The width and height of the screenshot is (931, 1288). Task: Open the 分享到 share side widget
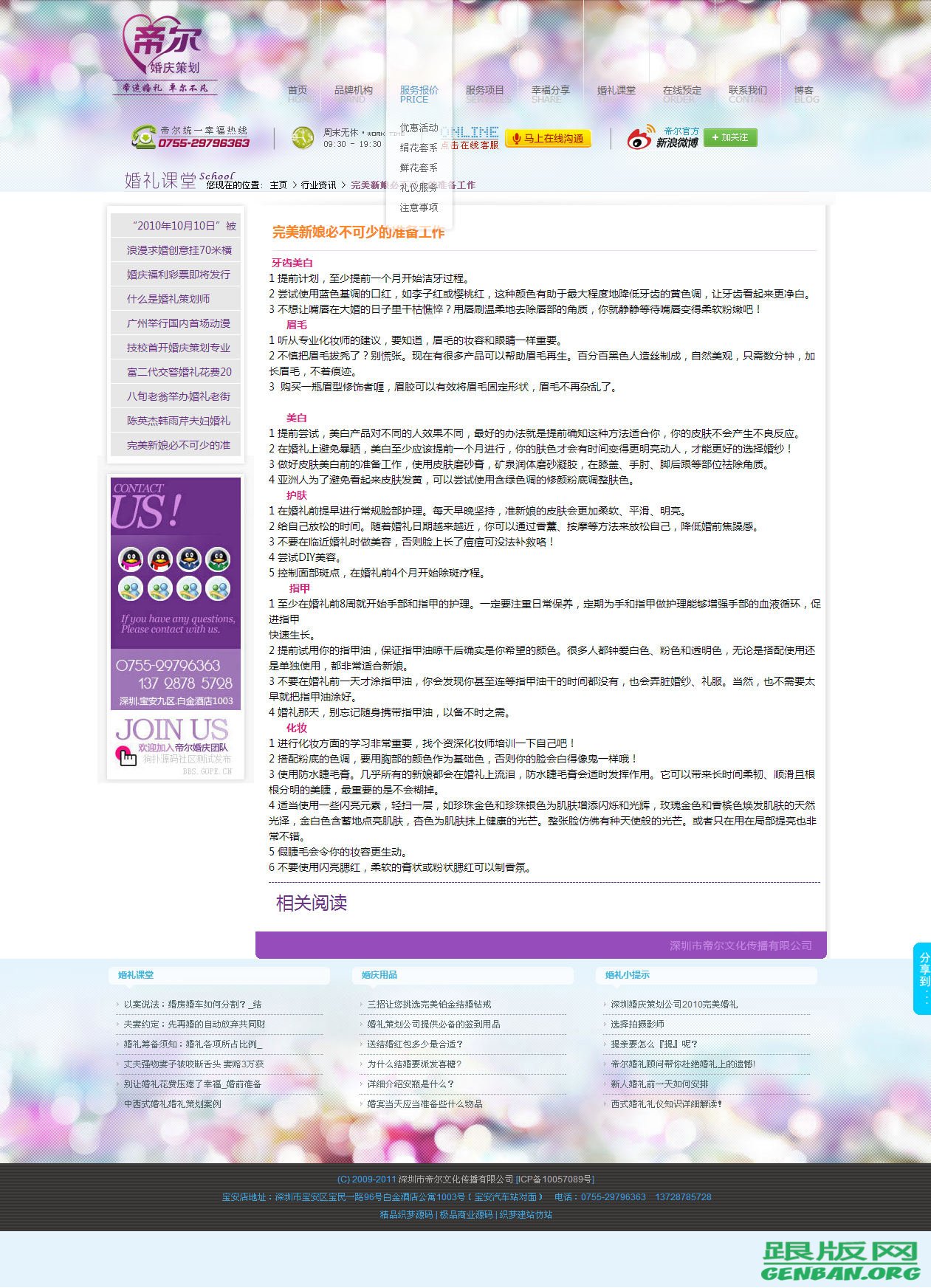[922, 979]
